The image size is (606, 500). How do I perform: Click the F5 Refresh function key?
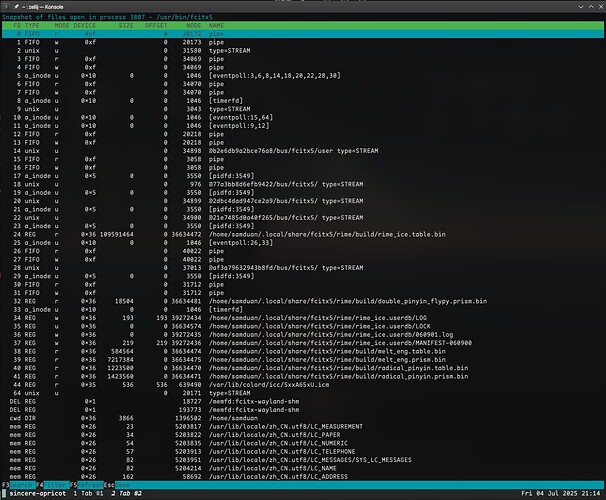click(x=86, y=485)
